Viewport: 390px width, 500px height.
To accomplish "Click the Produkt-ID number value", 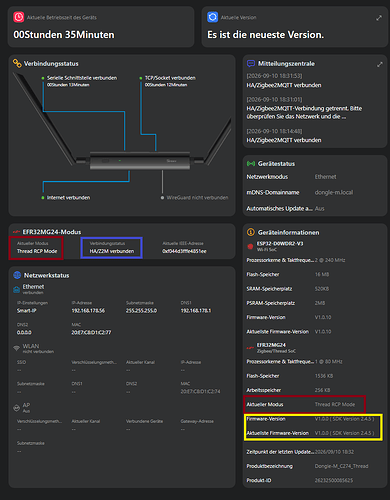I will coord(334,480).
